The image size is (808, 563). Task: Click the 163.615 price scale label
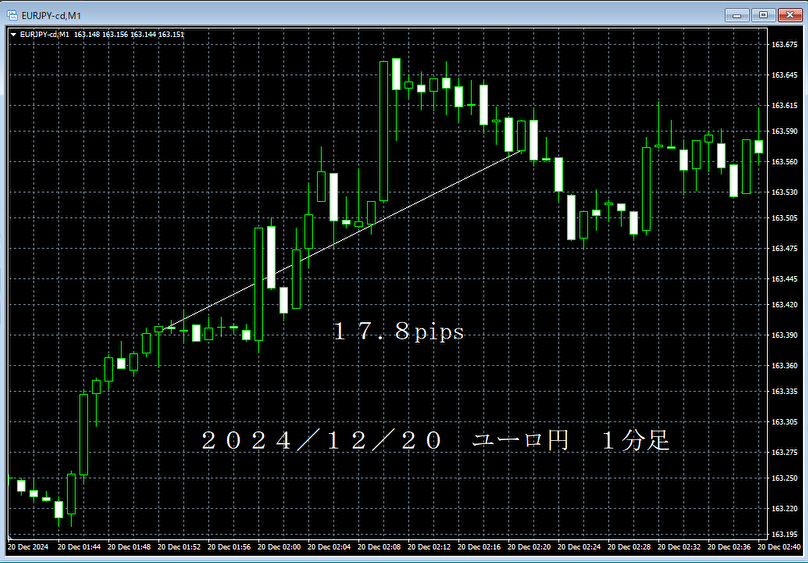click(x=784, y=106)
